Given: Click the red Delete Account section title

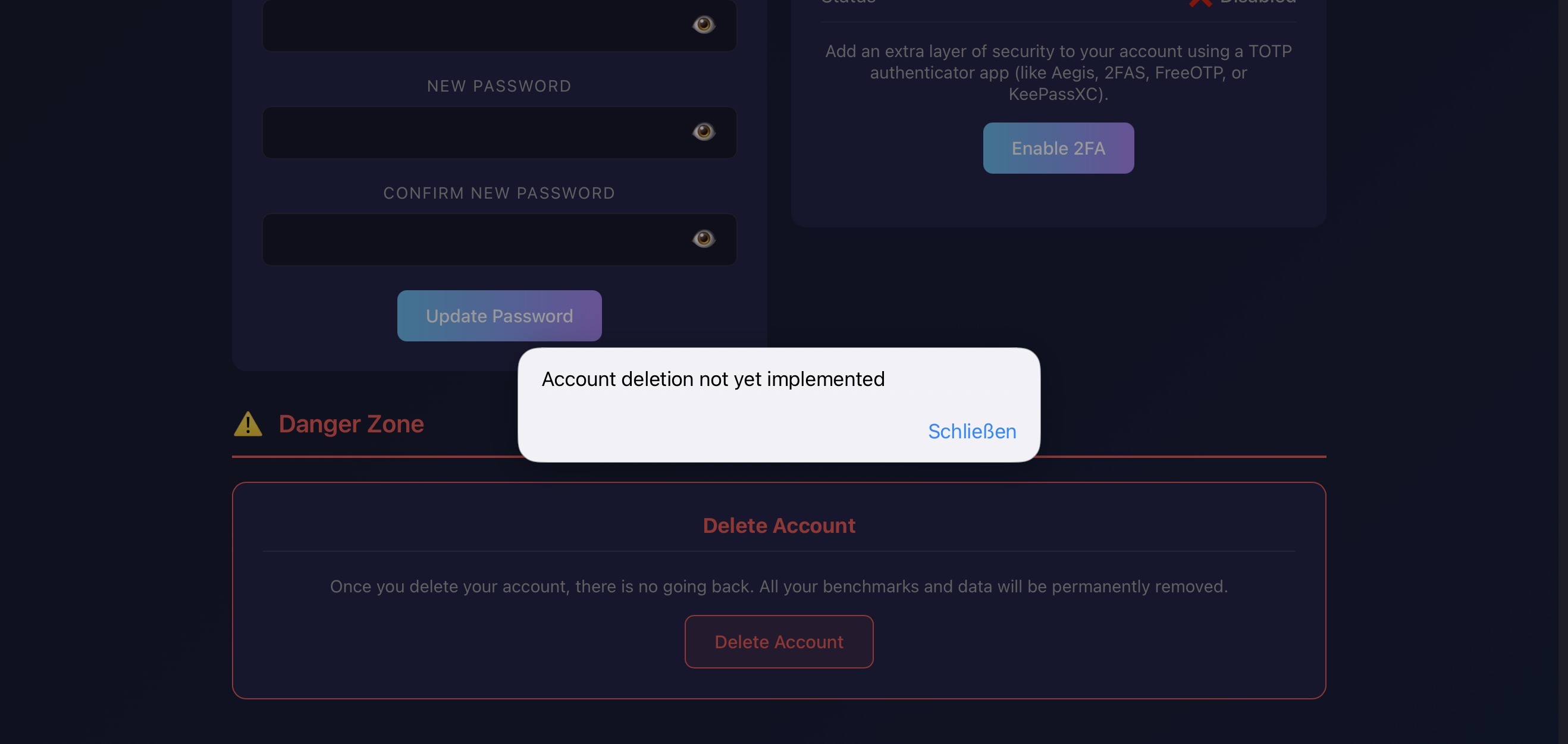Looking at the screenshot, I should (x=779, y=525).
